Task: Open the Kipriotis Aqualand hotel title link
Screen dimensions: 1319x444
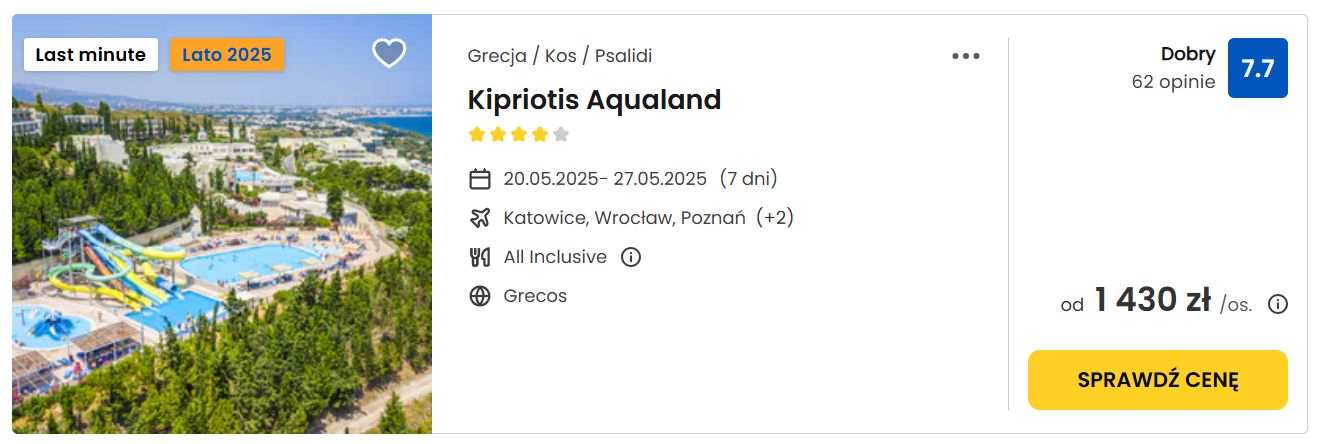Action: click(595, 99)
